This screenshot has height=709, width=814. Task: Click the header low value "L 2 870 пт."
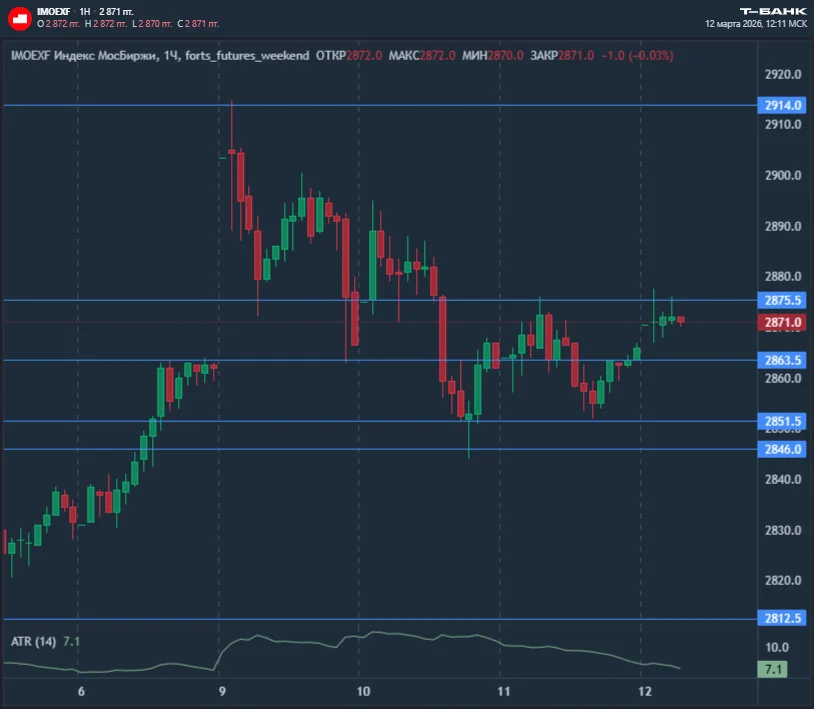[x=152, y=24]
